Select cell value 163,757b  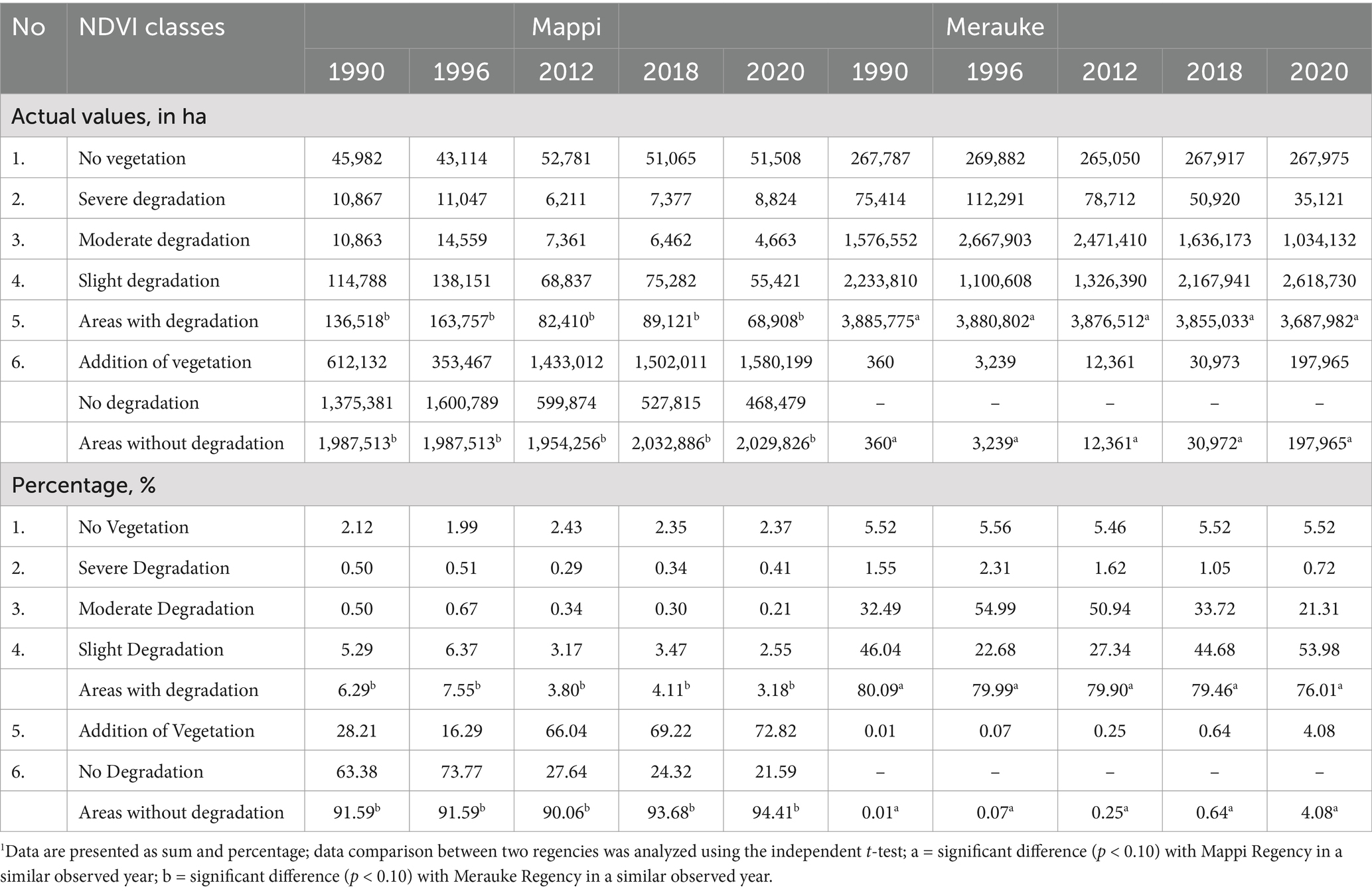tap(461, 320)
